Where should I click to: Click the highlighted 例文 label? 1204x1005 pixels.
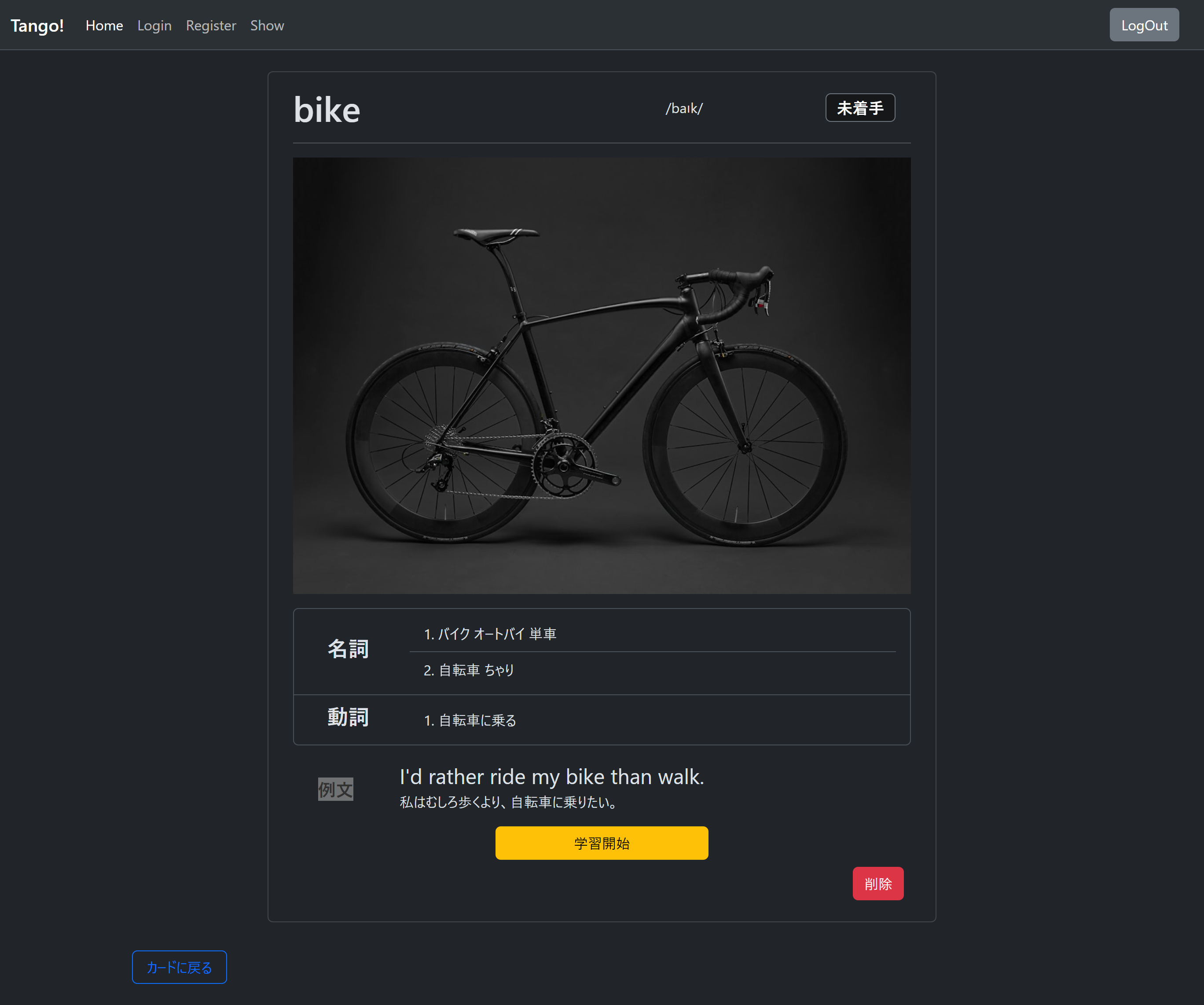[335, 789]
